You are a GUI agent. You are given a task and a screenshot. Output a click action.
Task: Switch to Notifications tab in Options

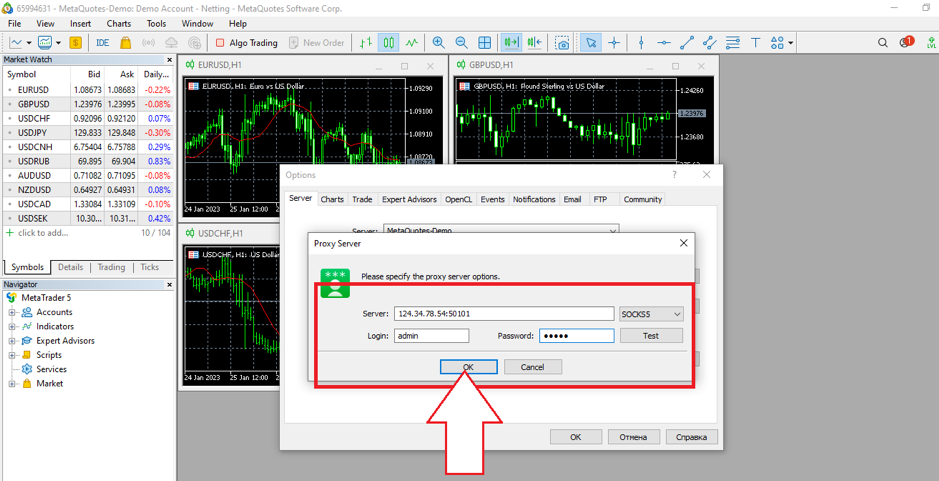point(534,199)
